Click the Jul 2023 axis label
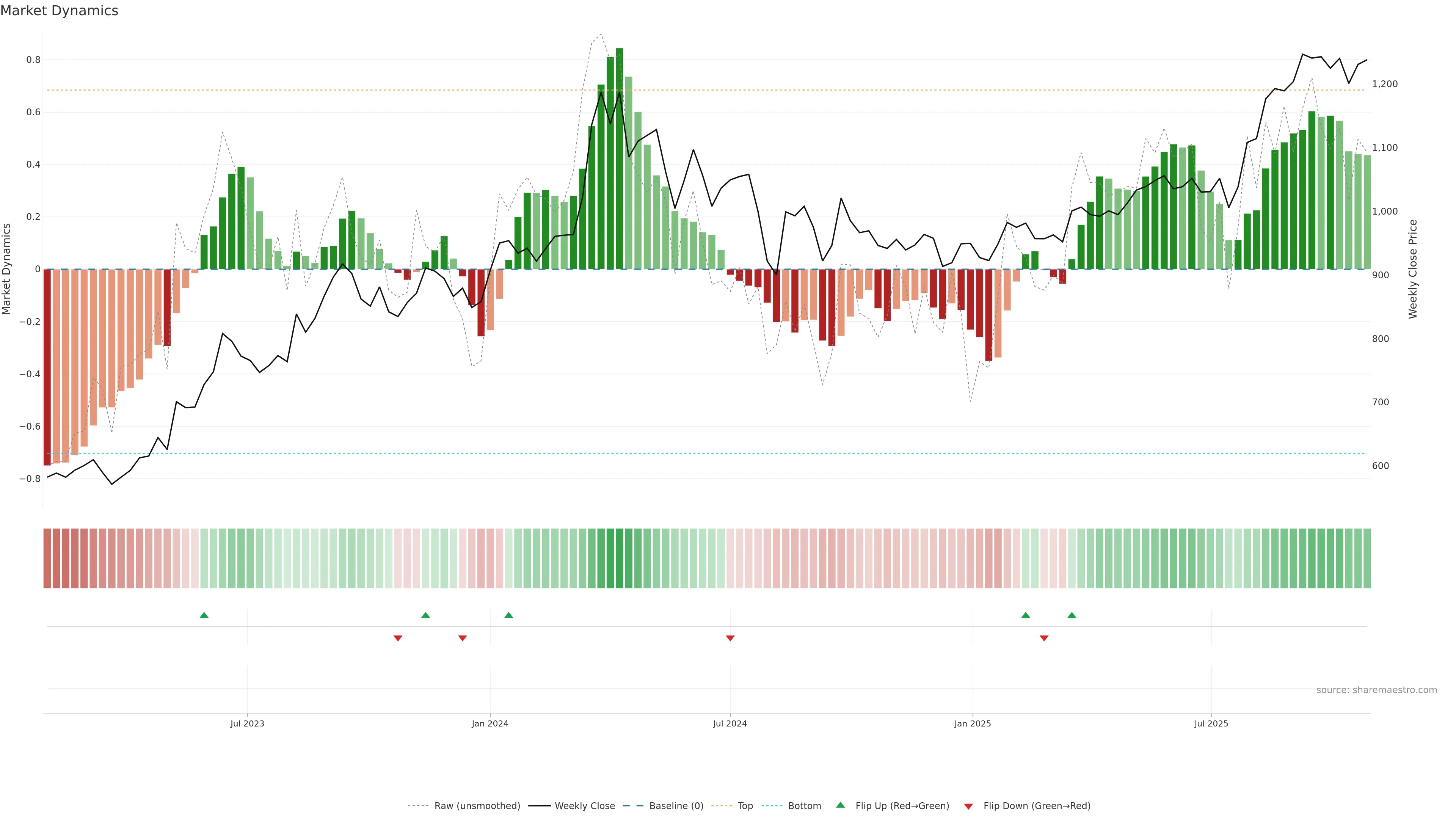This screenshot has width=1456, height=819. coord(247,723)
